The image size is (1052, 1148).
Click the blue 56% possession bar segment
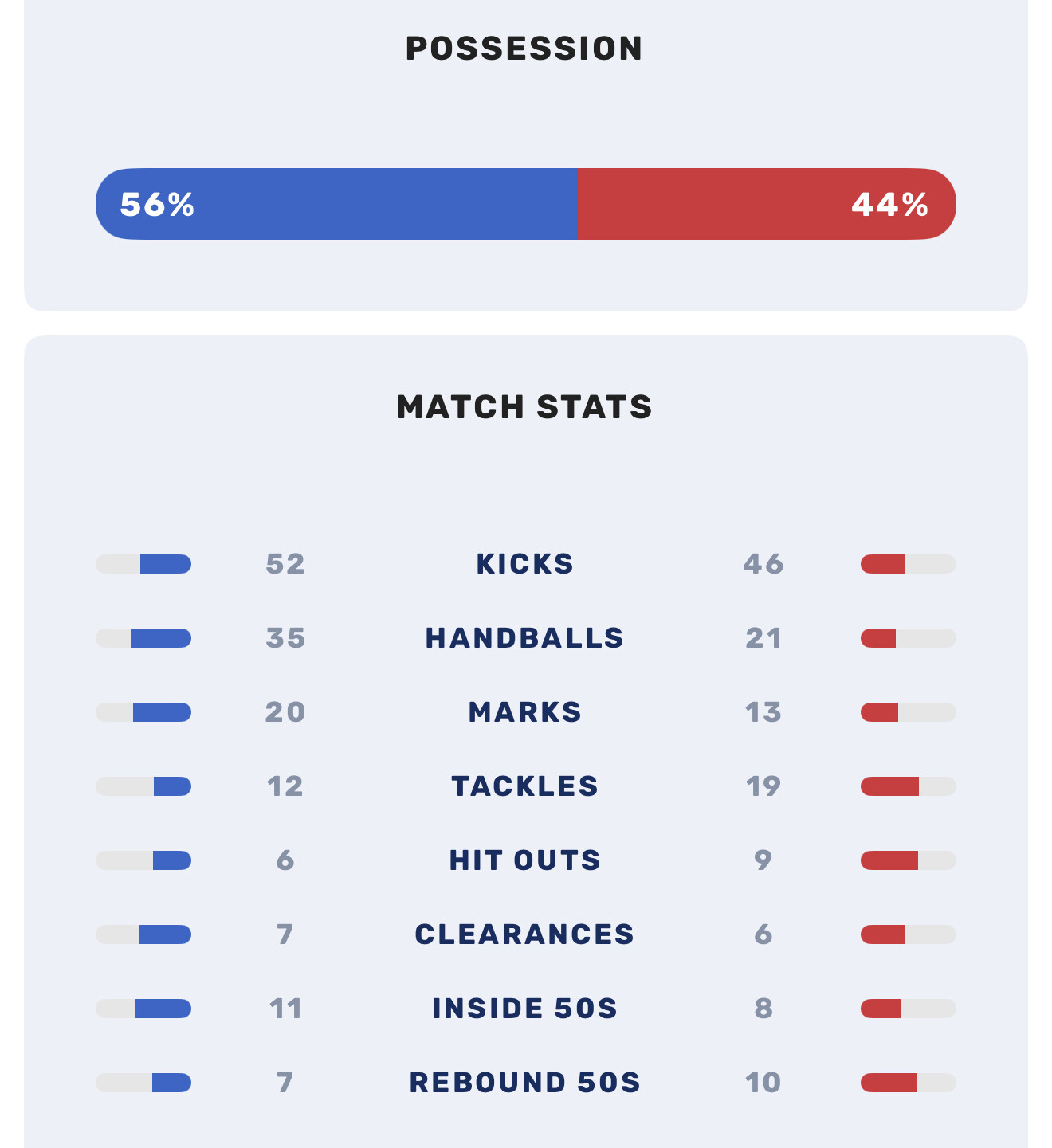[336, 204]
